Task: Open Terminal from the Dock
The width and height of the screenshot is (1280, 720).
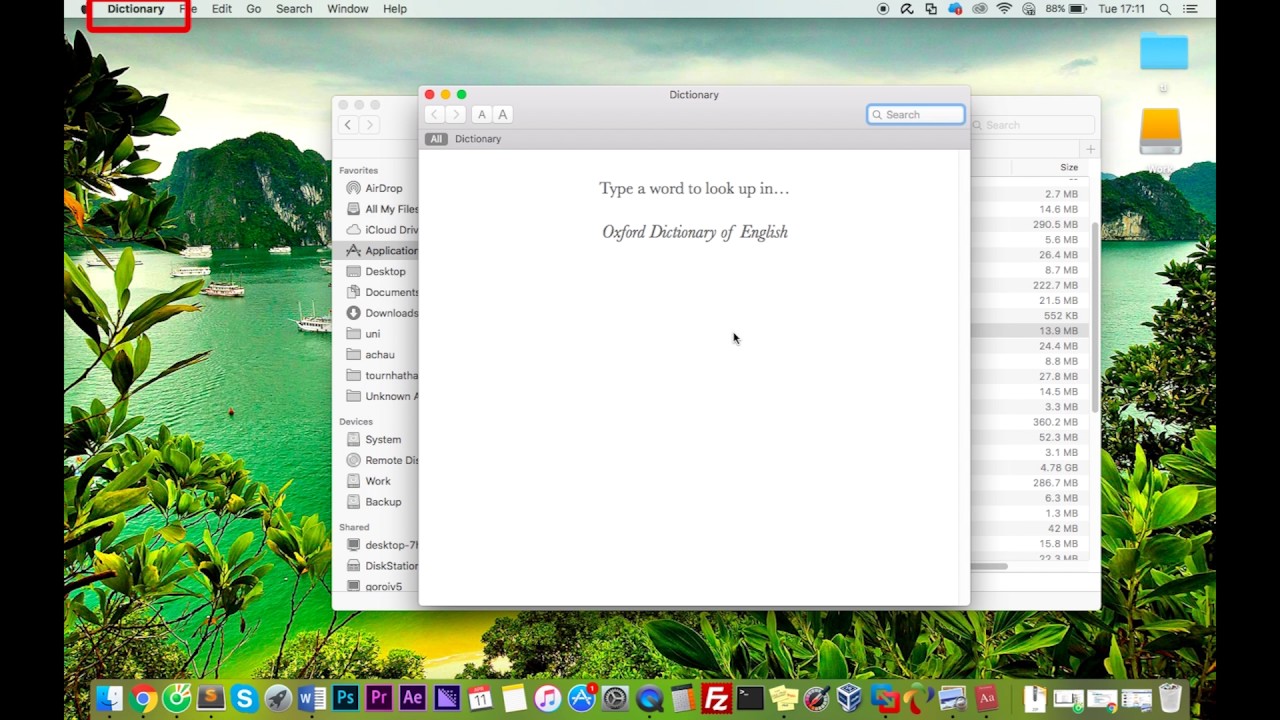Action: [750, 698]
